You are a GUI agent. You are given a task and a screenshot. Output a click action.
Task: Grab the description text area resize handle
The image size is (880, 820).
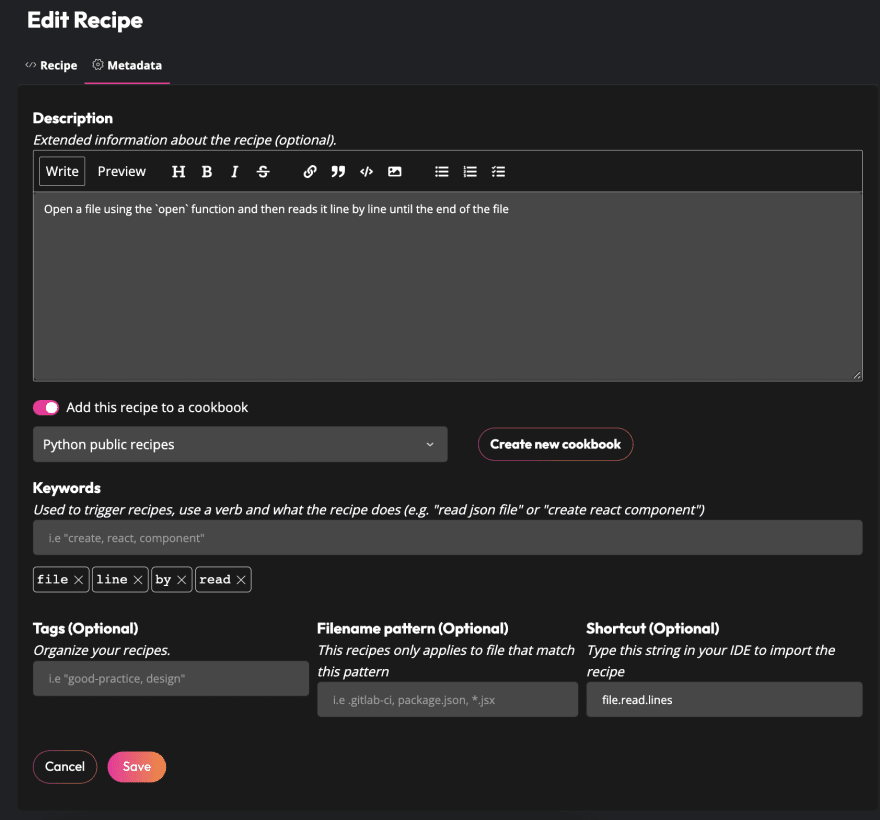[857, 375]
